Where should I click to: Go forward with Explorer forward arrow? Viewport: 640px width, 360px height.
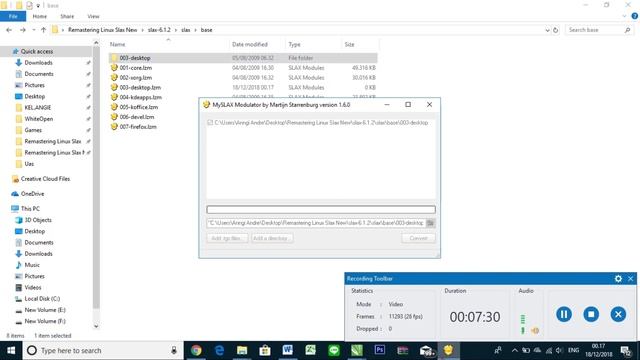pos(22,30)
